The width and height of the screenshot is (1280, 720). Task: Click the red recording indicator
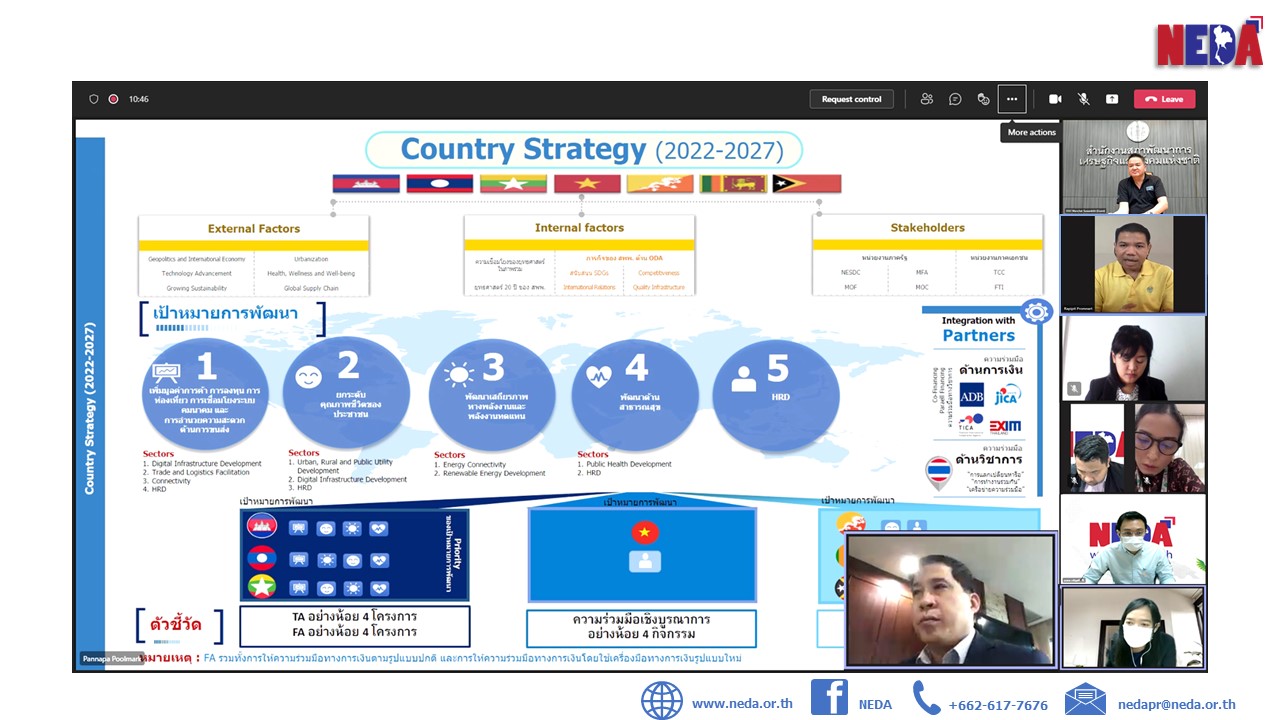pos(113,99)
